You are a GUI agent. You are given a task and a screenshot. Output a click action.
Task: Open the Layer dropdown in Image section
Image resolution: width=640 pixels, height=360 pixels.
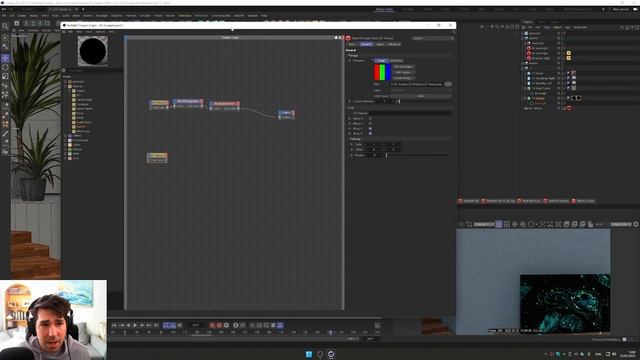click(x=421, y=90)
